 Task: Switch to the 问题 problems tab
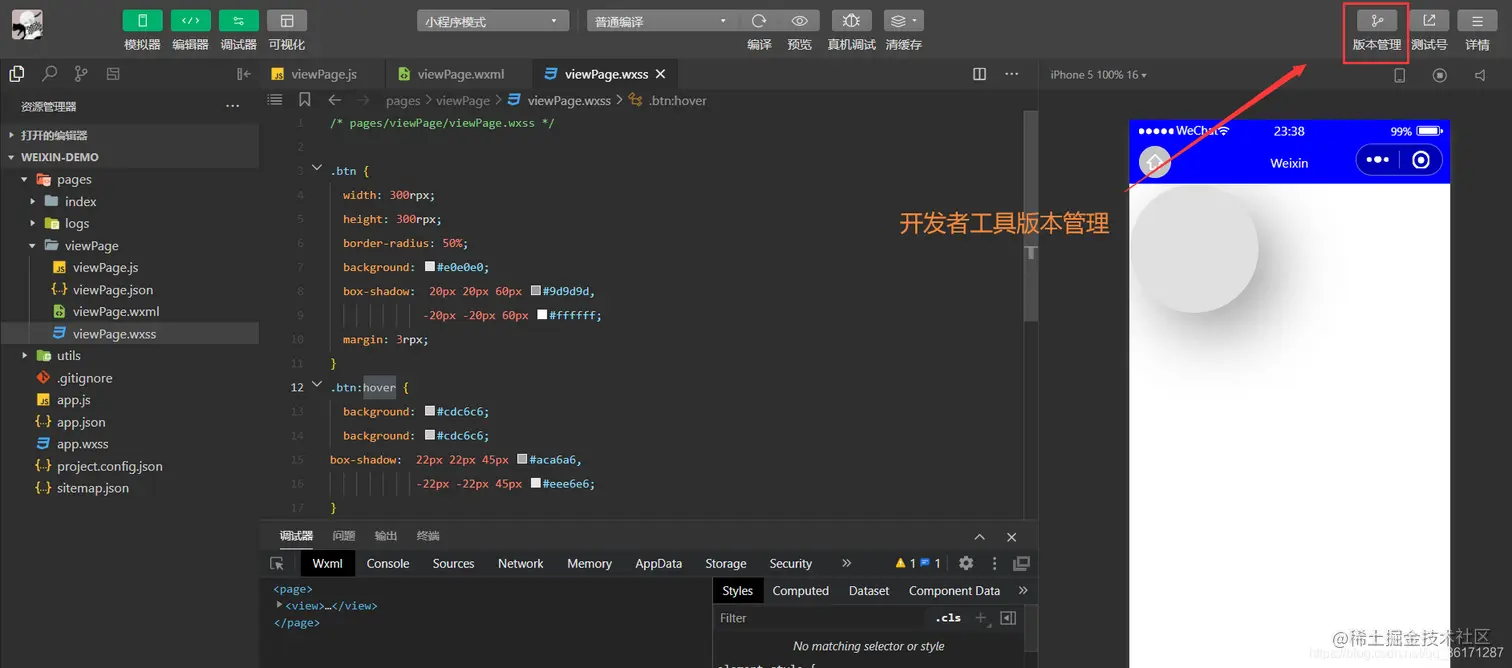(344, 536)
